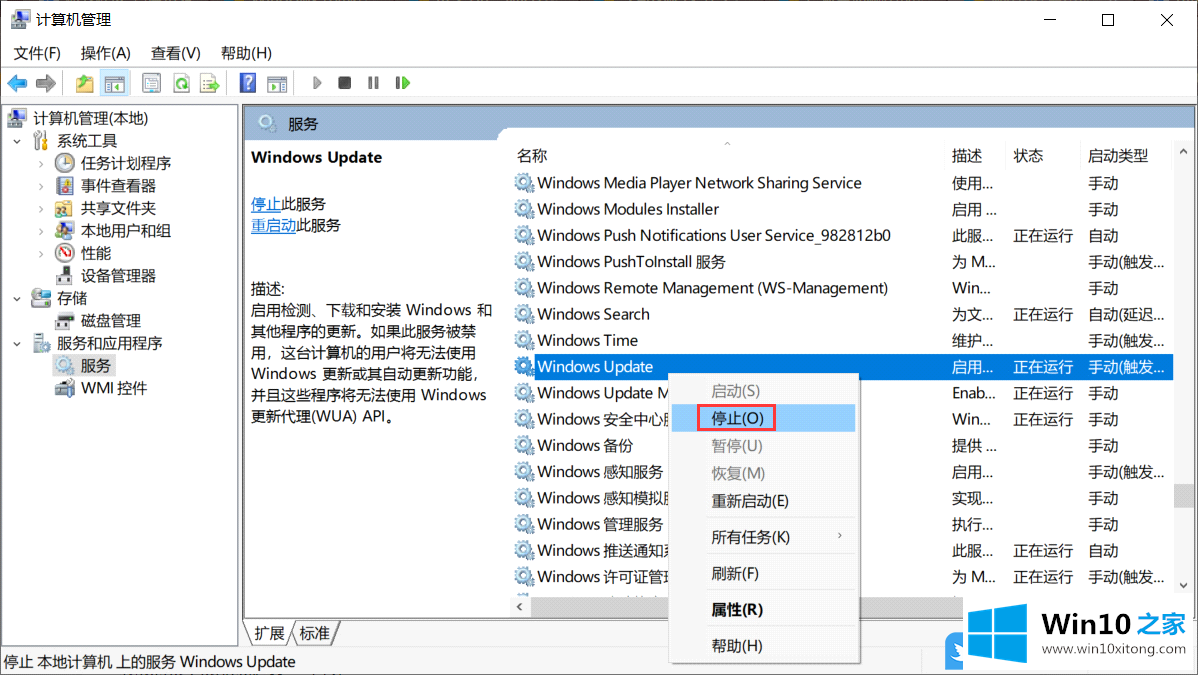Expand the 共享文件夹 node
1198x675 pixels.
coord(41,208)
